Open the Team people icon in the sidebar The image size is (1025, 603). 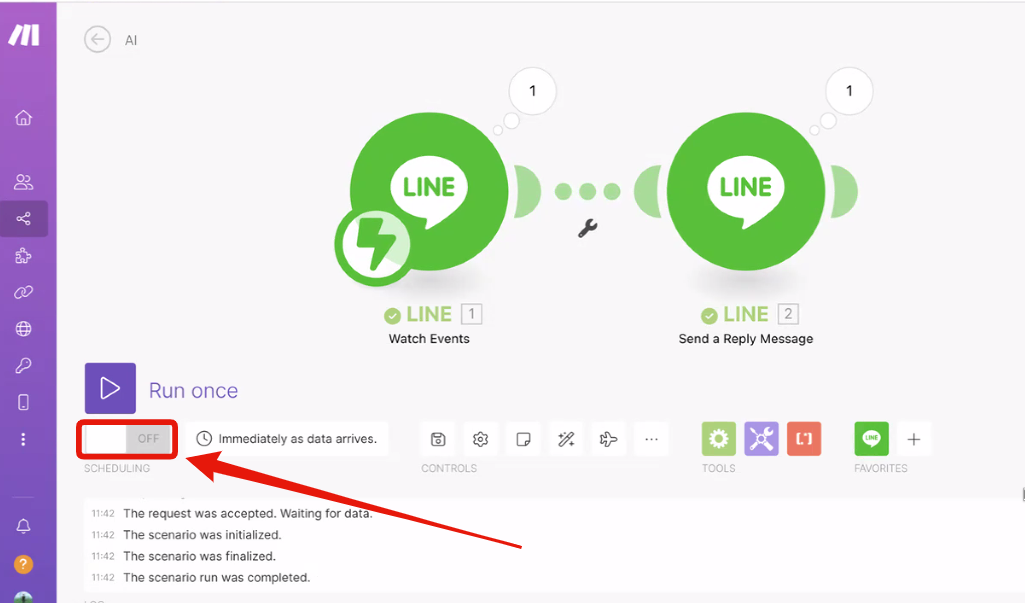[x=24, y=182]
